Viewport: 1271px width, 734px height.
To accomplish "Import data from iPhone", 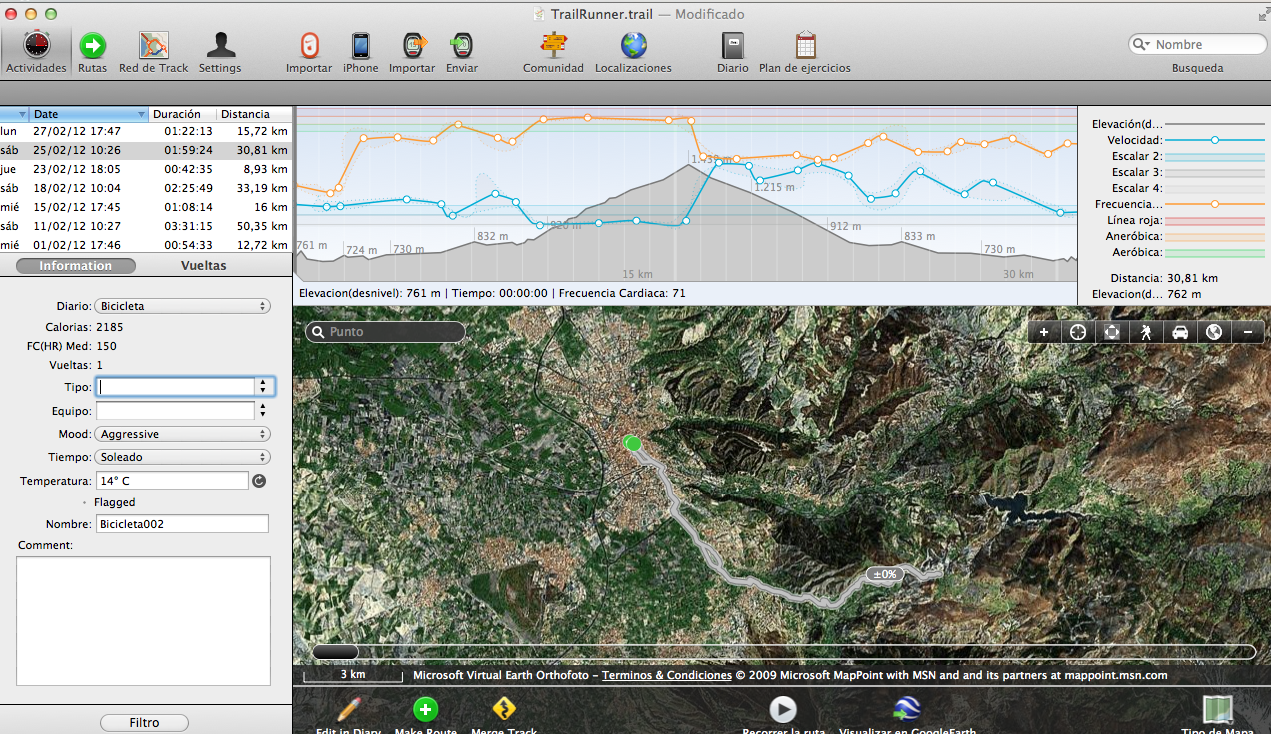I will [360, 45].
